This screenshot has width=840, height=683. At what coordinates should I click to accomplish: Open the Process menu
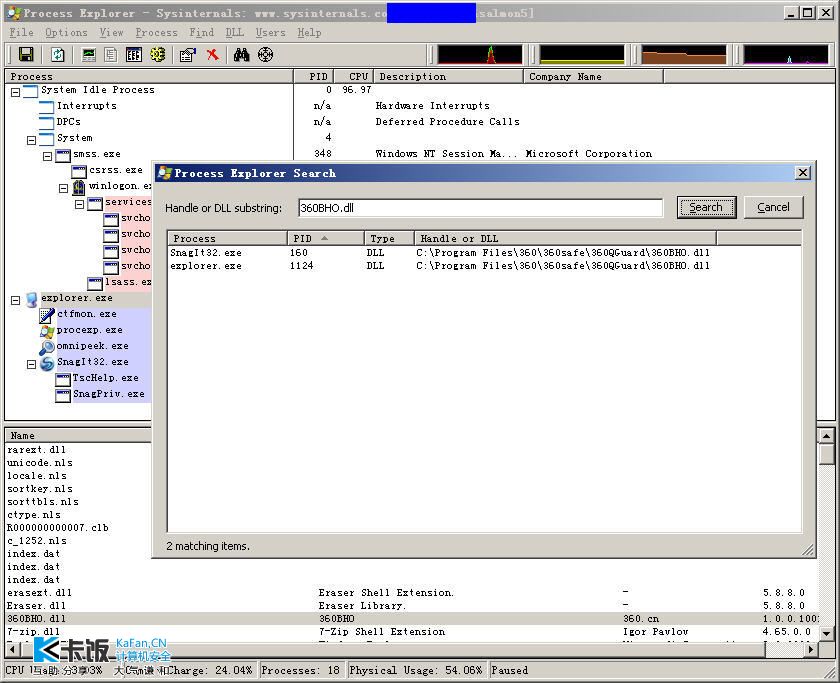pyautogui.click(x=156, y=32)
